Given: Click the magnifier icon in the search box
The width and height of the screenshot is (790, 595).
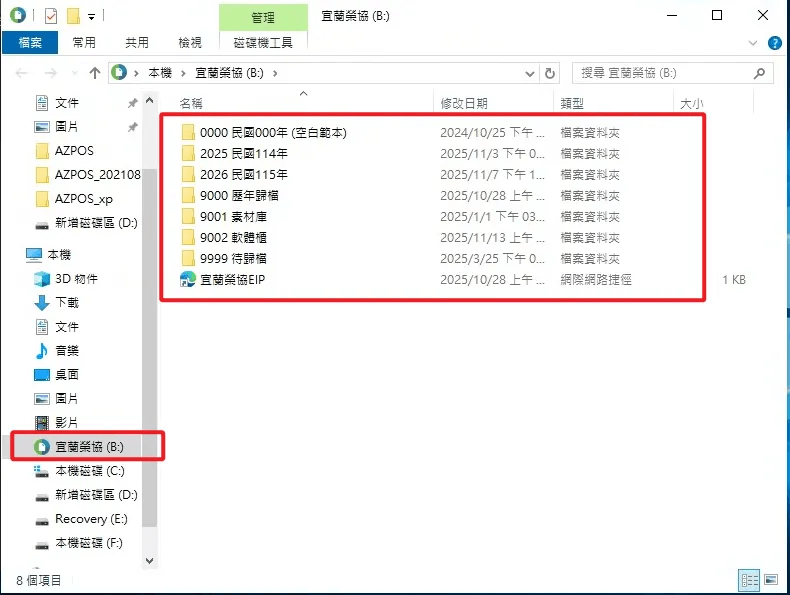Looking at the screenshot, I should [761, 73].
